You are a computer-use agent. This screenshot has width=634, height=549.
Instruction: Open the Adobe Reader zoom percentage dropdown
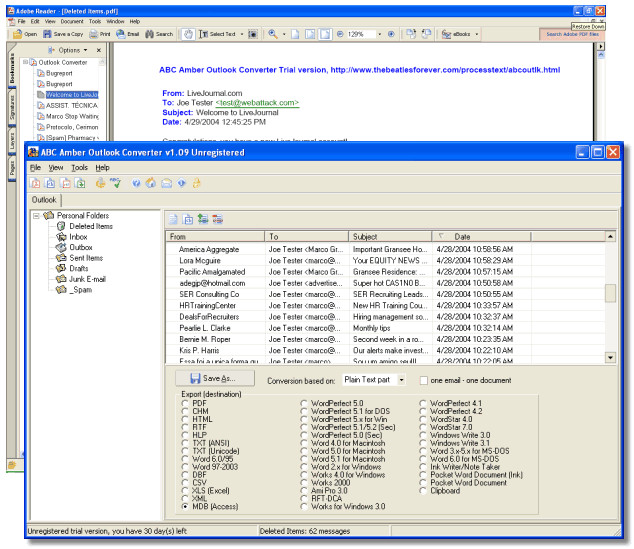pos(379,34)
